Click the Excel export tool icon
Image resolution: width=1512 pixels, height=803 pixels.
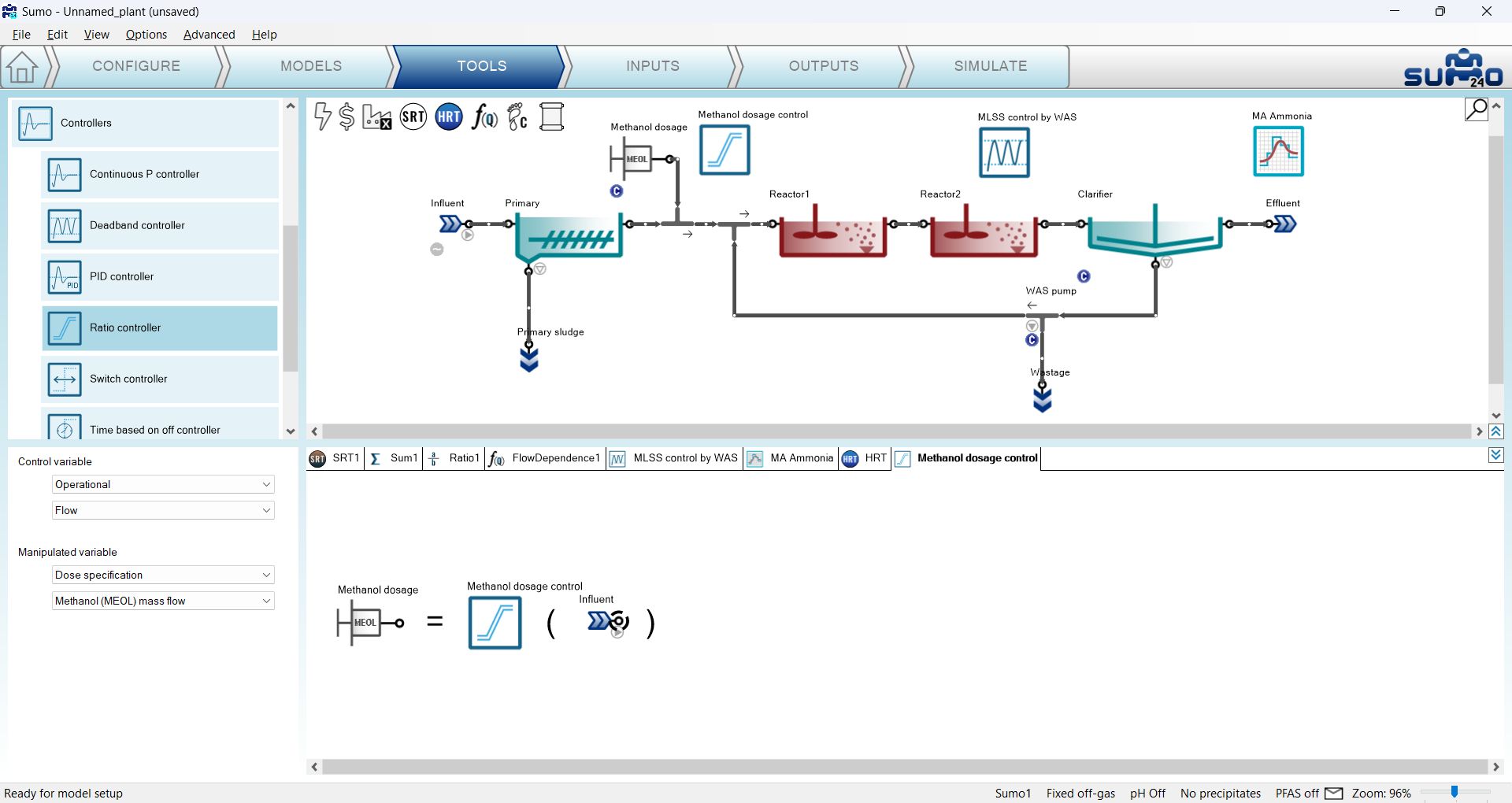tap(377, 117)
